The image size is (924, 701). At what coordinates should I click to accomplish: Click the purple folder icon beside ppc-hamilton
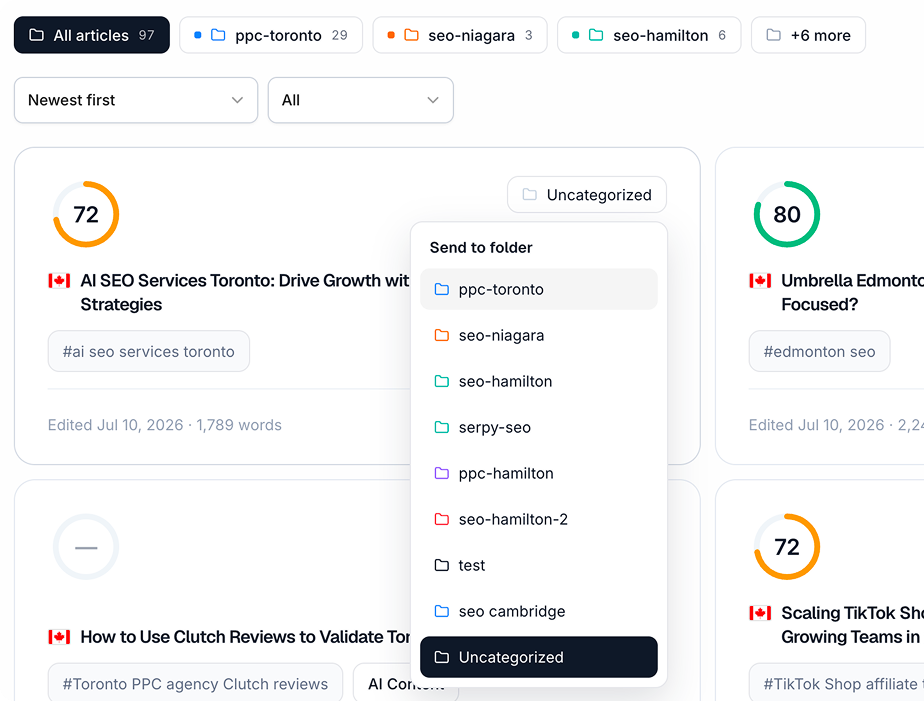[x=441, y=473]
